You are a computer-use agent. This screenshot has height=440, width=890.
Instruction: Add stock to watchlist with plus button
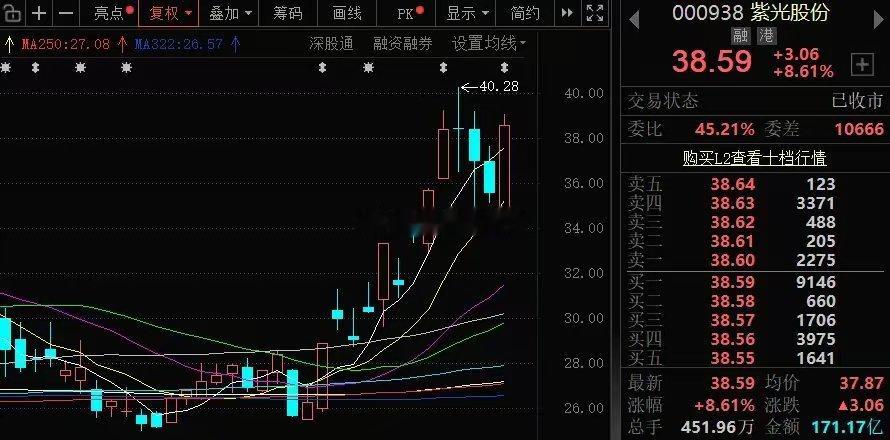click(862, 65)
